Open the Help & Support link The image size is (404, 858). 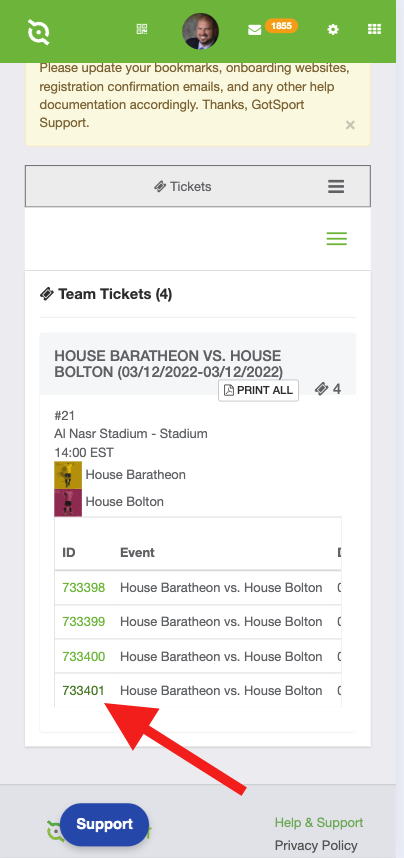click(319, 822)
